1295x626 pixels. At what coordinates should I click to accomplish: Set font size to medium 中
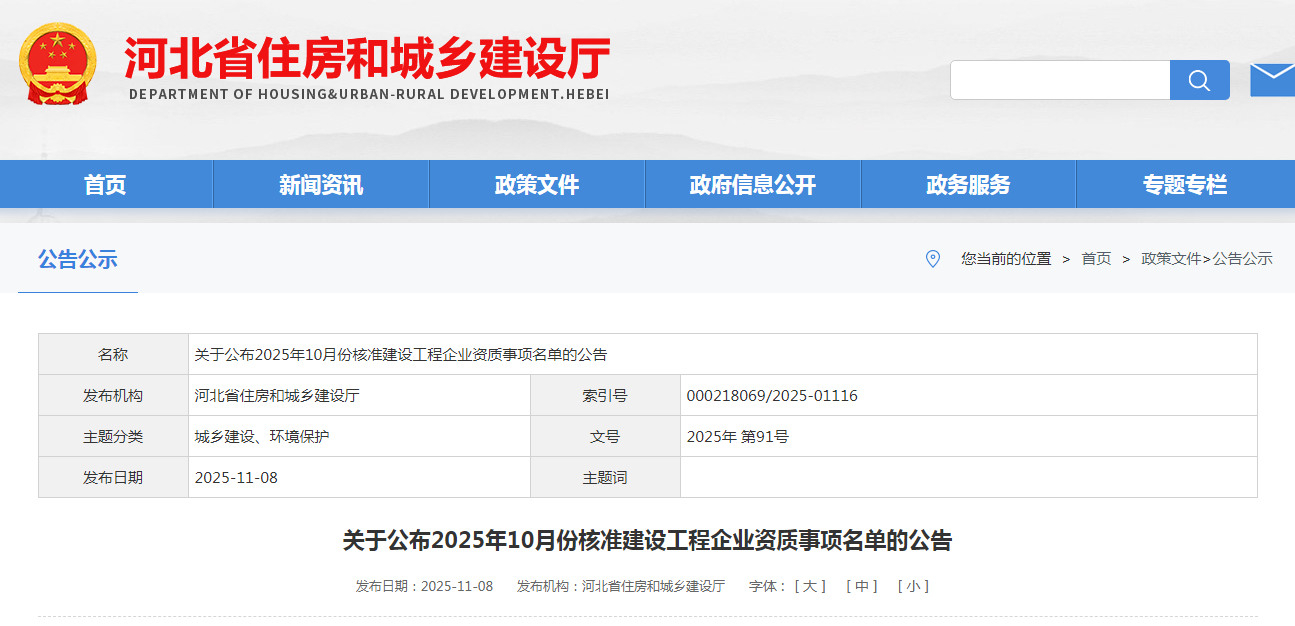tap(862, 586)
